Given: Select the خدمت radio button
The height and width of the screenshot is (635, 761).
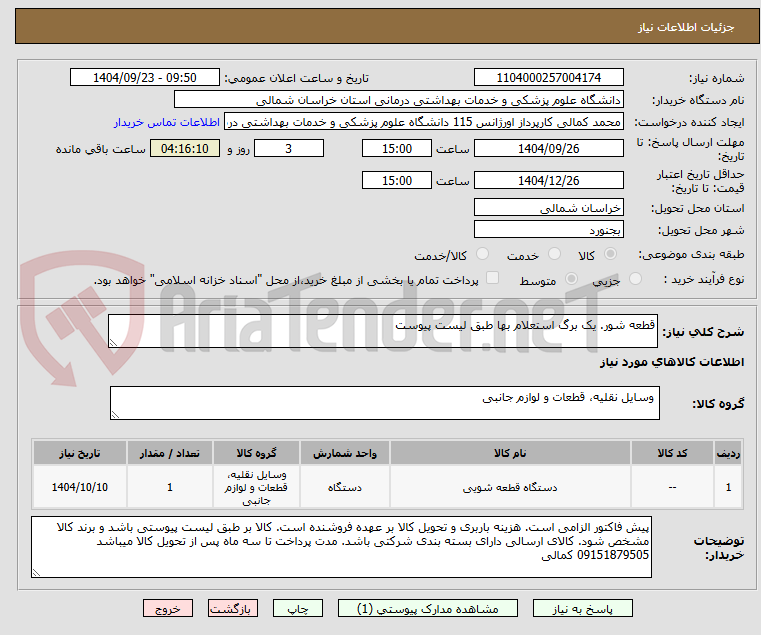Looking at the screenshot, I should (554, 254).
